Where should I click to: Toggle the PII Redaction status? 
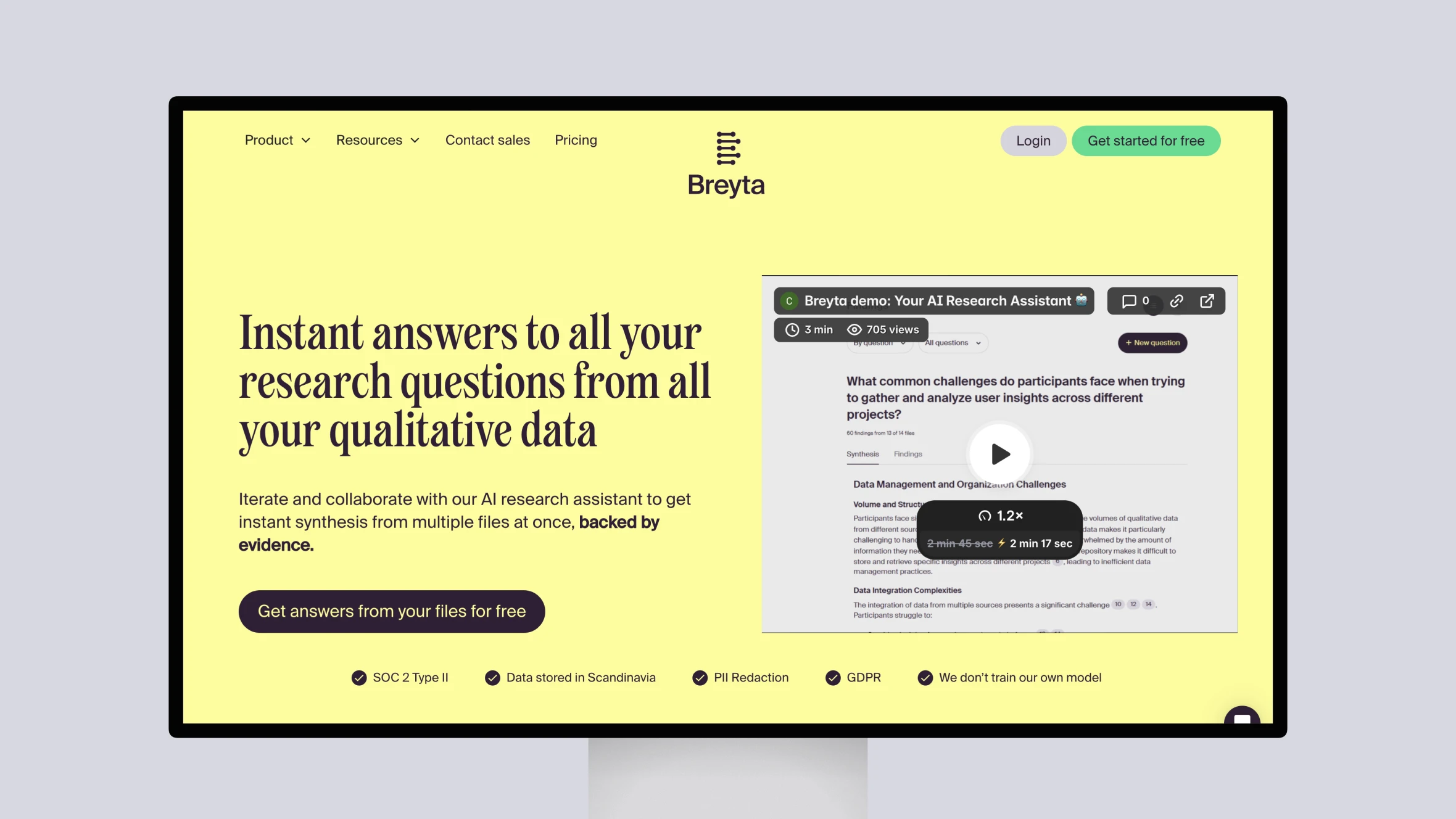pos(700,678)
